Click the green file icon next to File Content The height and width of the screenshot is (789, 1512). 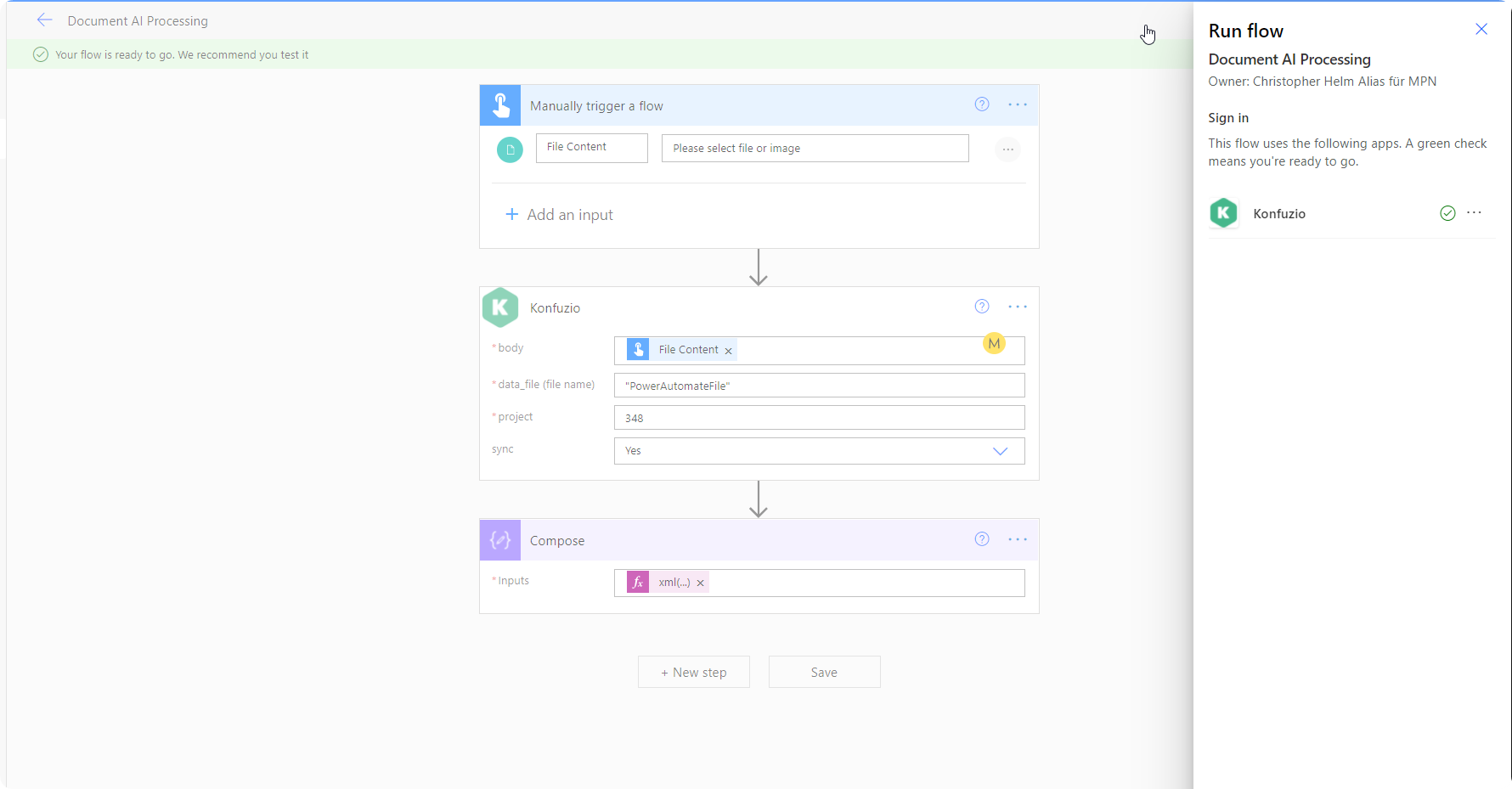pyautogui.click(x=510, y=149)
